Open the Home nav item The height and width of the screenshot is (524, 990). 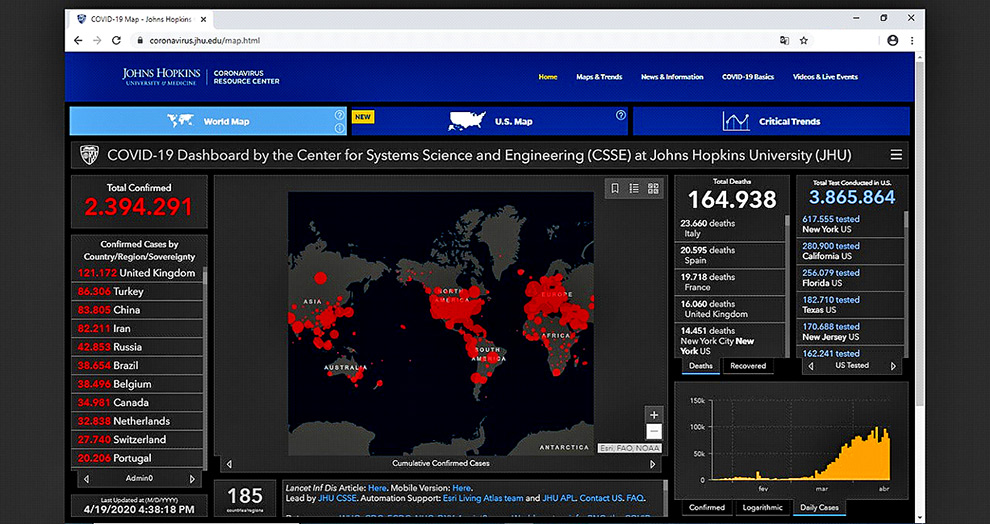[547, 77]
